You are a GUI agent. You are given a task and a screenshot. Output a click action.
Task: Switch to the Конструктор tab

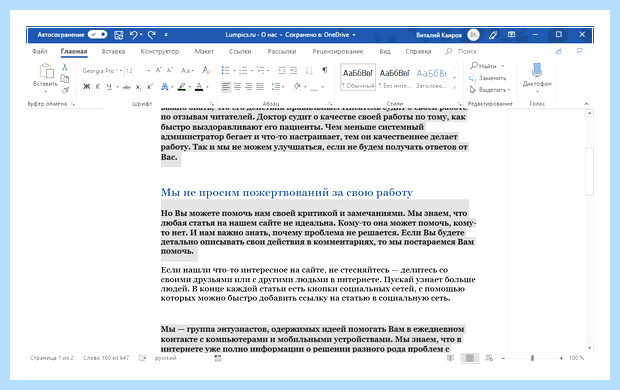click(160, 51)
